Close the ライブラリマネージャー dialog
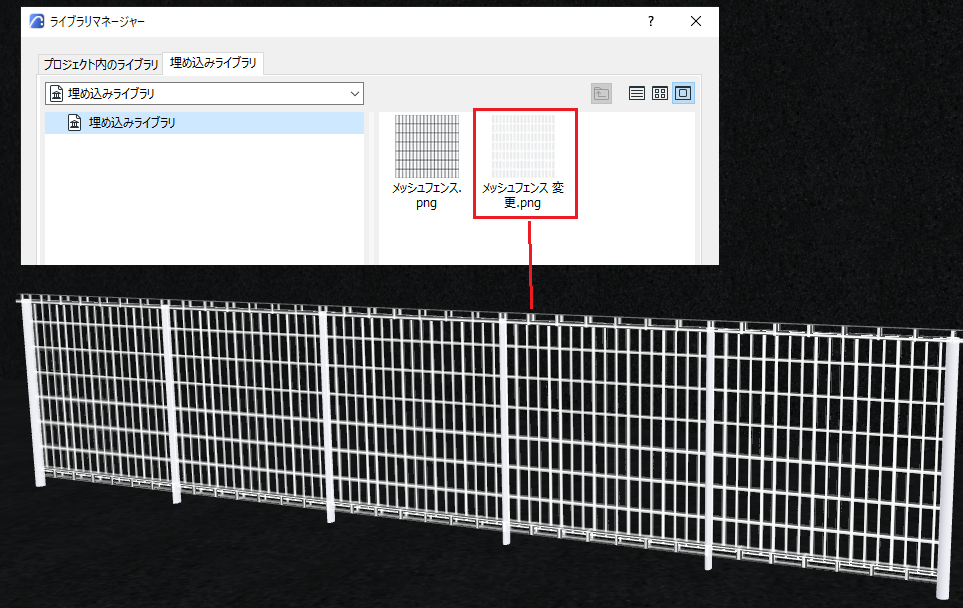This screenshot has width=963, height=608. 696,21
